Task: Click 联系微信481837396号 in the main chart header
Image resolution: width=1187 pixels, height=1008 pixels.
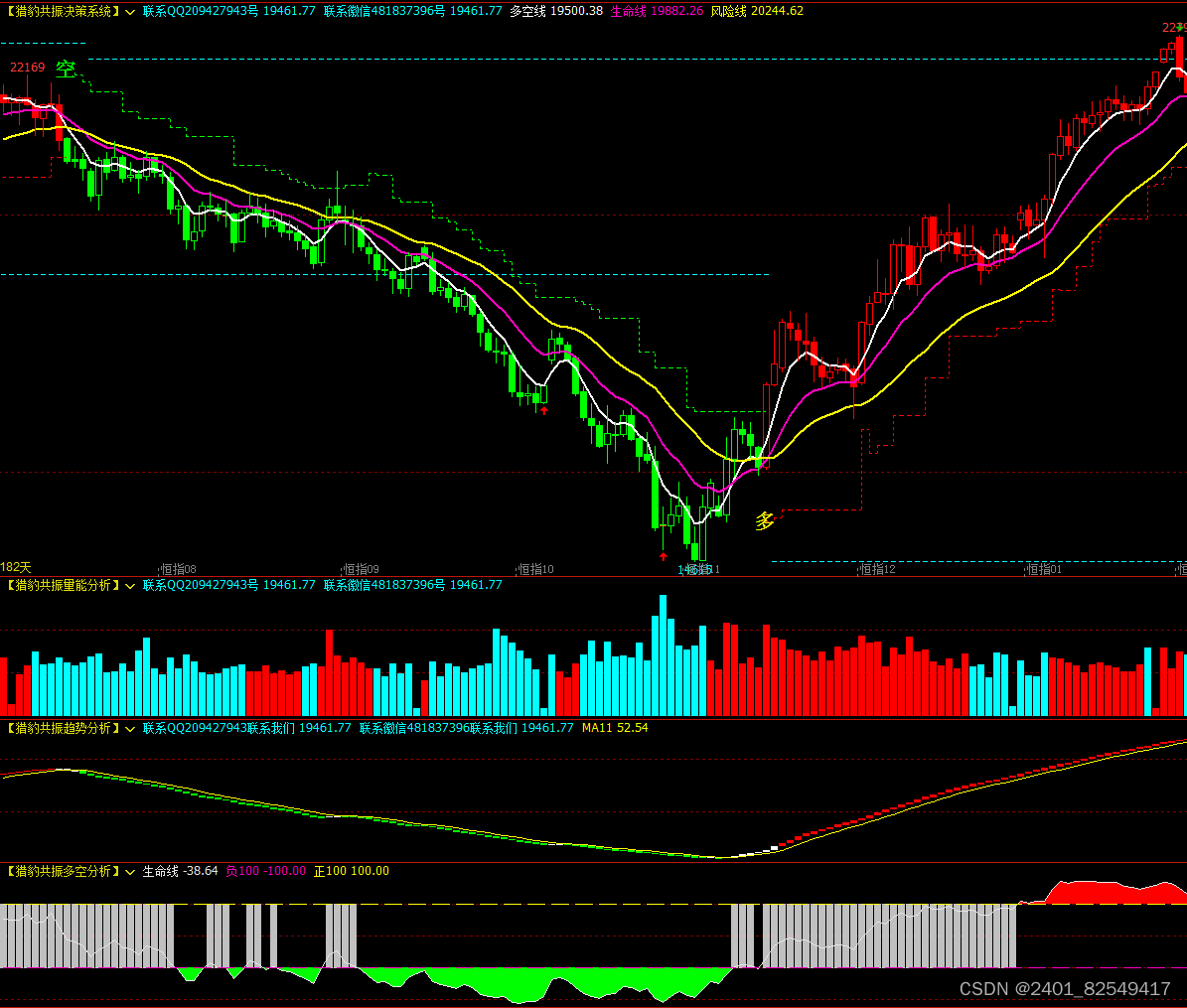Action: (x=384, y=11)
